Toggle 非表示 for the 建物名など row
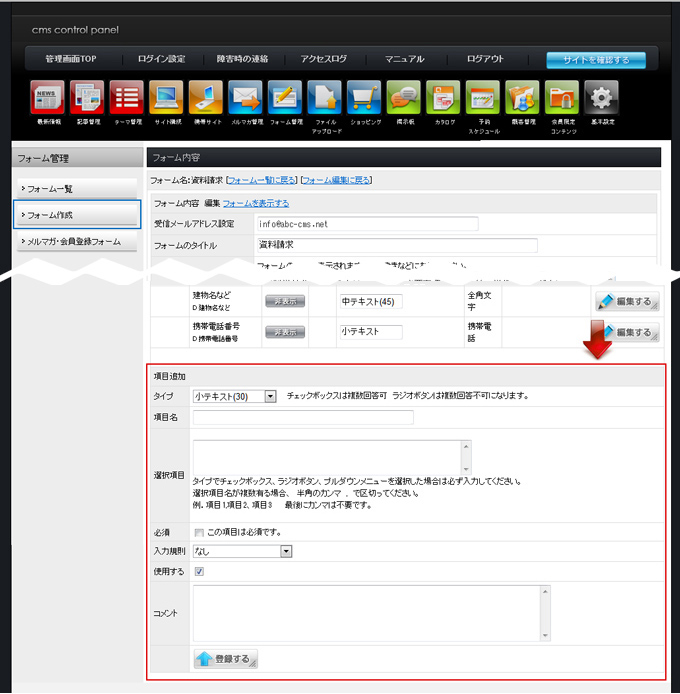Viewport: 680px width, 694px height. click(284, 300)
